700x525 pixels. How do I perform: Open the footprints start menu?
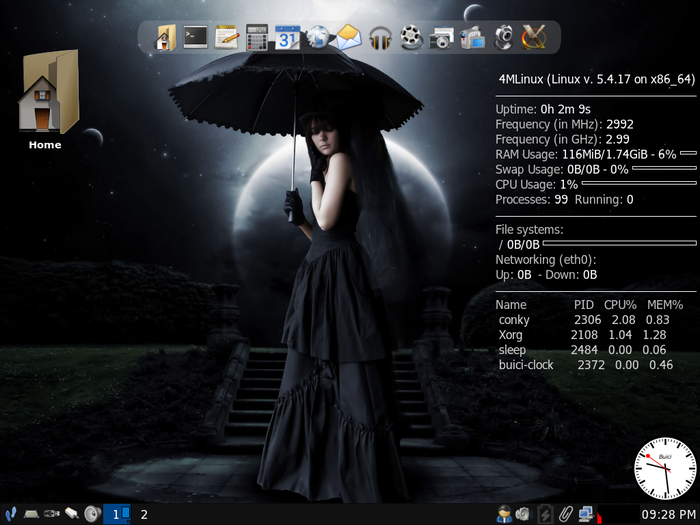point(9,514)
